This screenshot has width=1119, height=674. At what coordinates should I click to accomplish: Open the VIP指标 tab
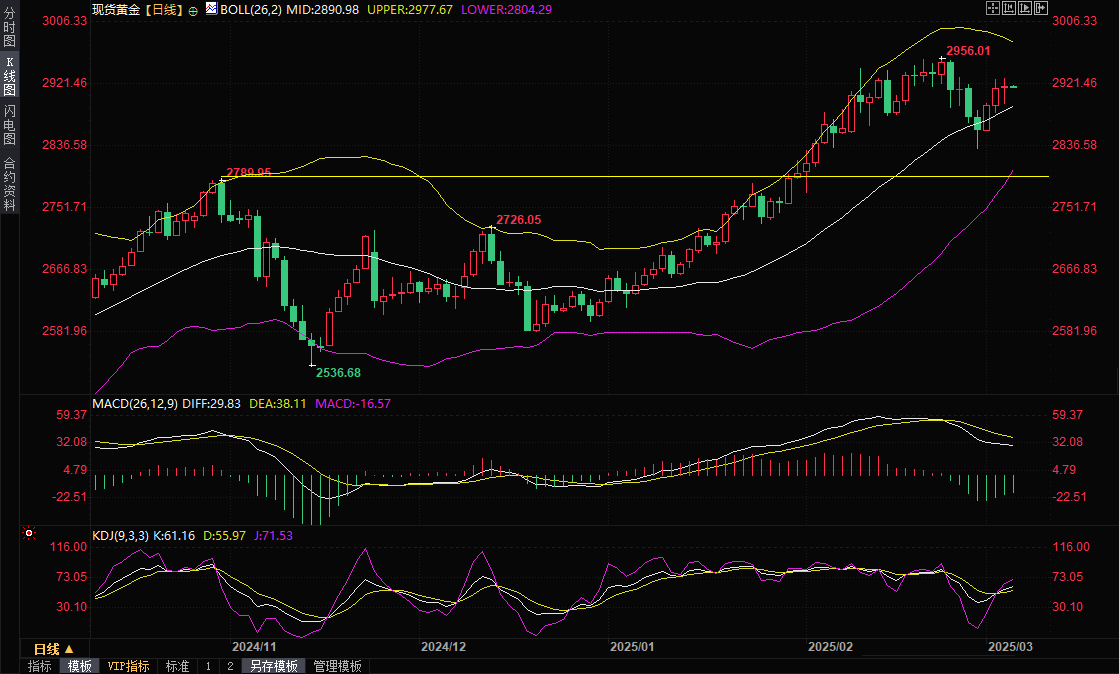coord(129,666)
